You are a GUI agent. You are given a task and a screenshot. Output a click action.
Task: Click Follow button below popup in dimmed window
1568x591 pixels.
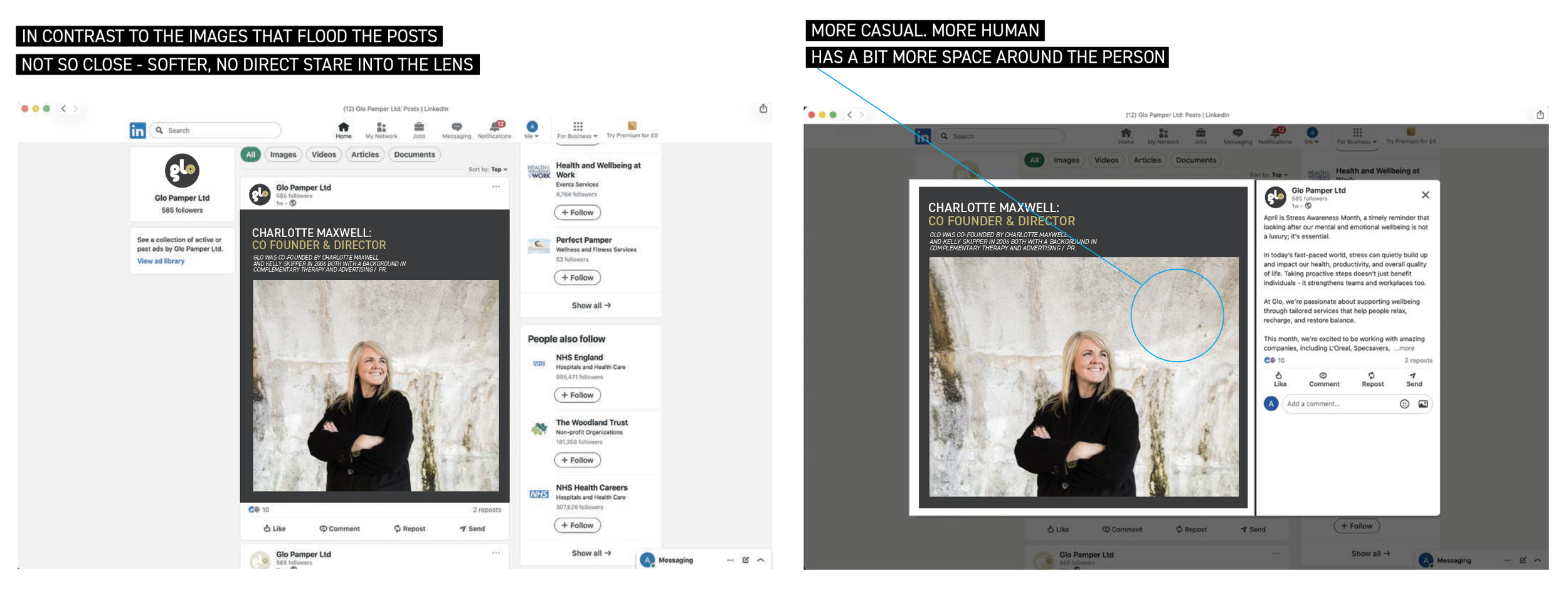pyautogui.click(x=1357, y=526)
